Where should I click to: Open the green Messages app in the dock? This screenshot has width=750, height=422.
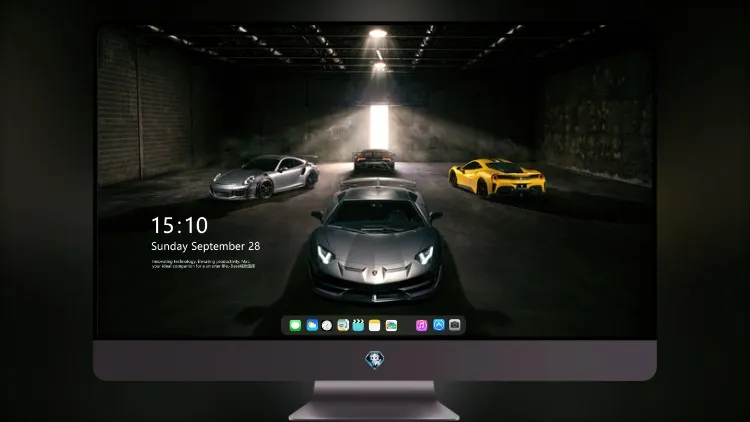tap(295, 325)
